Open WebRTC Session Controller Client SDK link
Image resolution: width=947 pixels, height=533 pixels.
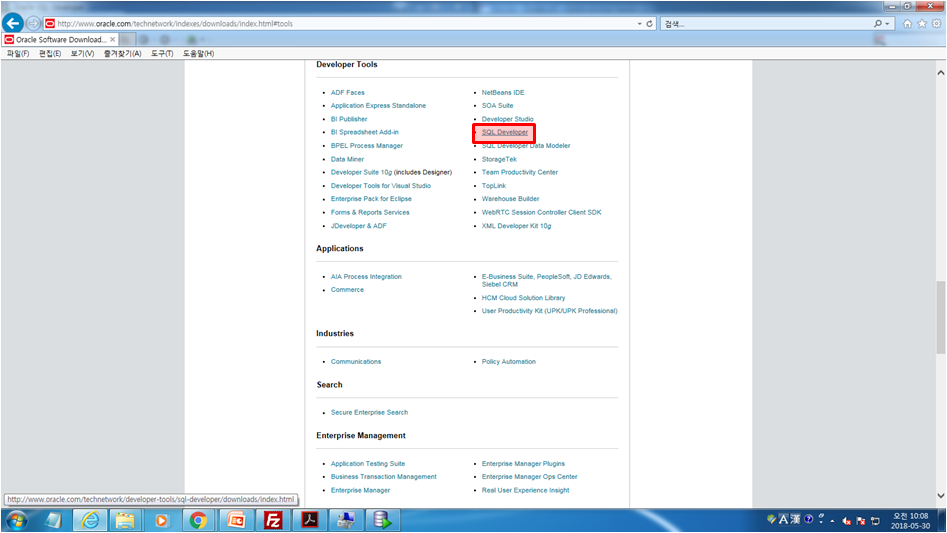point(541,212)
